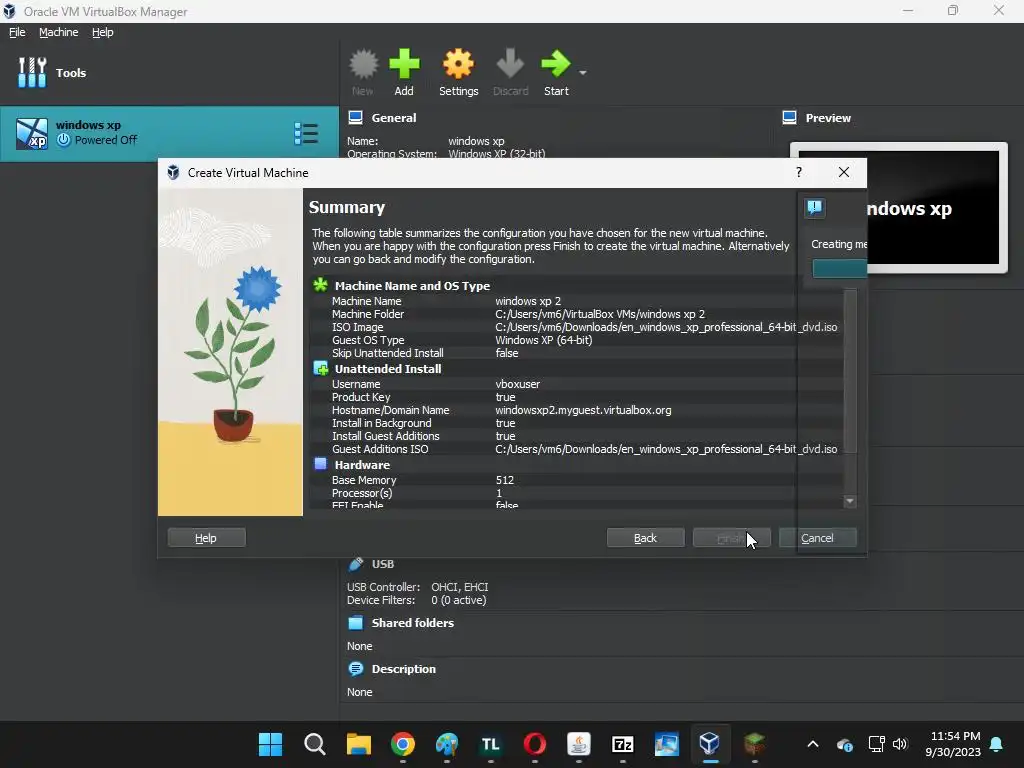Click the Username value vboxuser
Viewport: 1024px width, 768px height.
click(517, 384)
